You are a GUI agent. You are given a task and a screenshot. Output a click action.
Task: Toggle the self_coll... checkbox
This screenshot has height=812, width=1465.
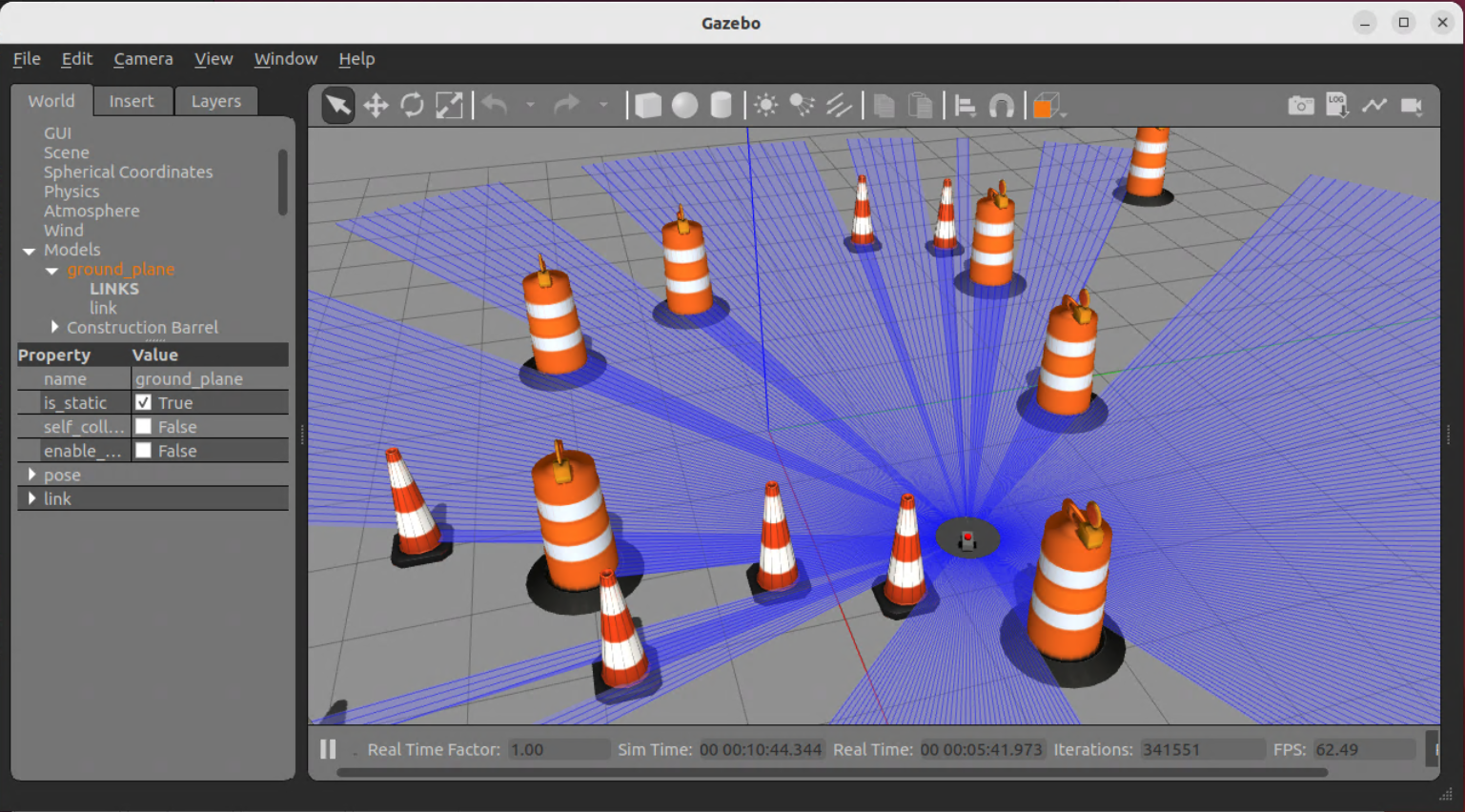click(143, 426)
